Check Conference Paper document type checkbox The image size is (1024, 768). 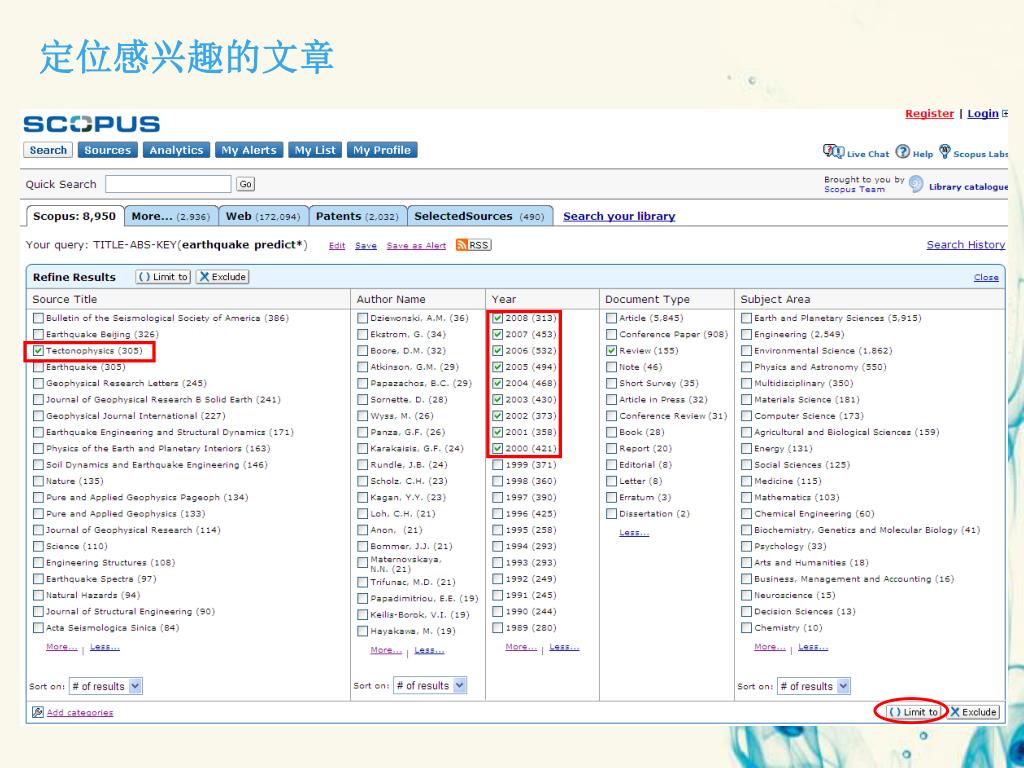(611, 334)
